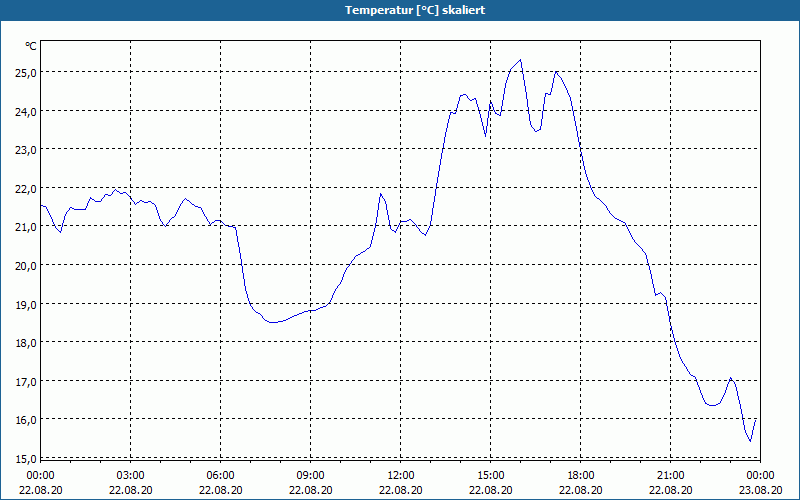Image resolution: width=800 pixels, height=500 pixels.
Task: Click the 15:00 time axis label
Action: click(491, 476)
